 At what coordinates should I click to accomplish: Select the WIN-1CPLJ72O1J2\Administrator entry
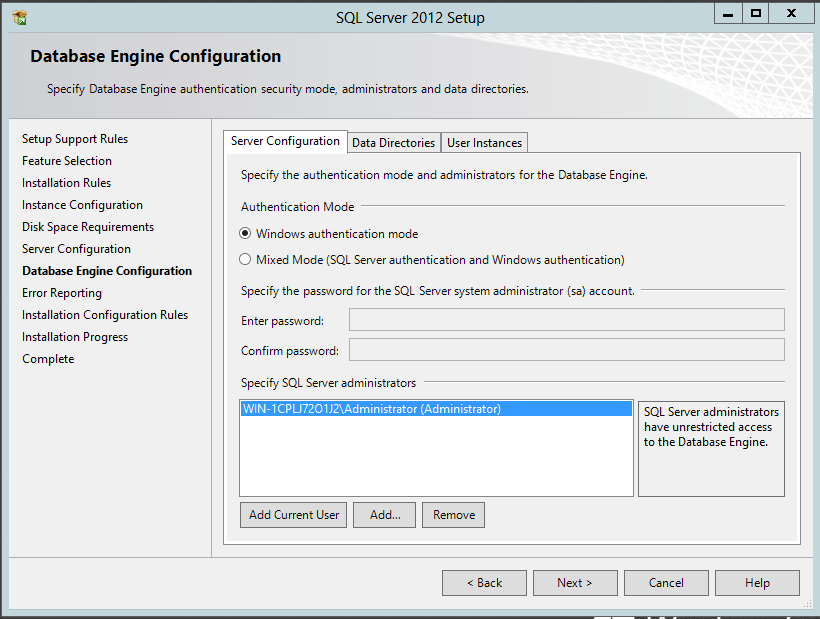pos(436,409)
